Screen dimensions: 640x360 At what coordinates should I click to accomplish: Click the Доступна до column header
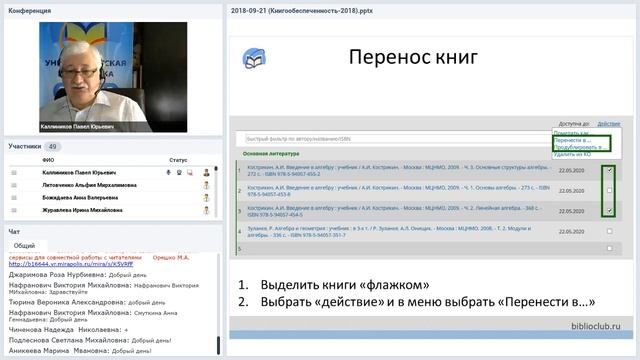pyautogui.click(x=574, y=124)
